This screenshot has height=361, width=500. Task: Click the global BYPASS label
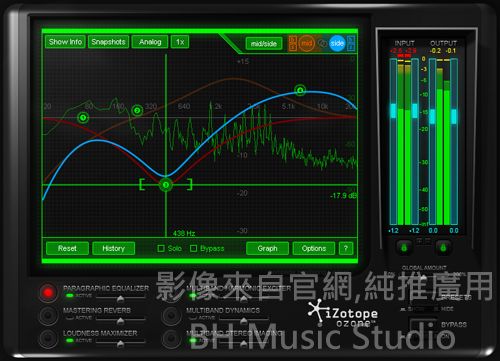point(454,324)
